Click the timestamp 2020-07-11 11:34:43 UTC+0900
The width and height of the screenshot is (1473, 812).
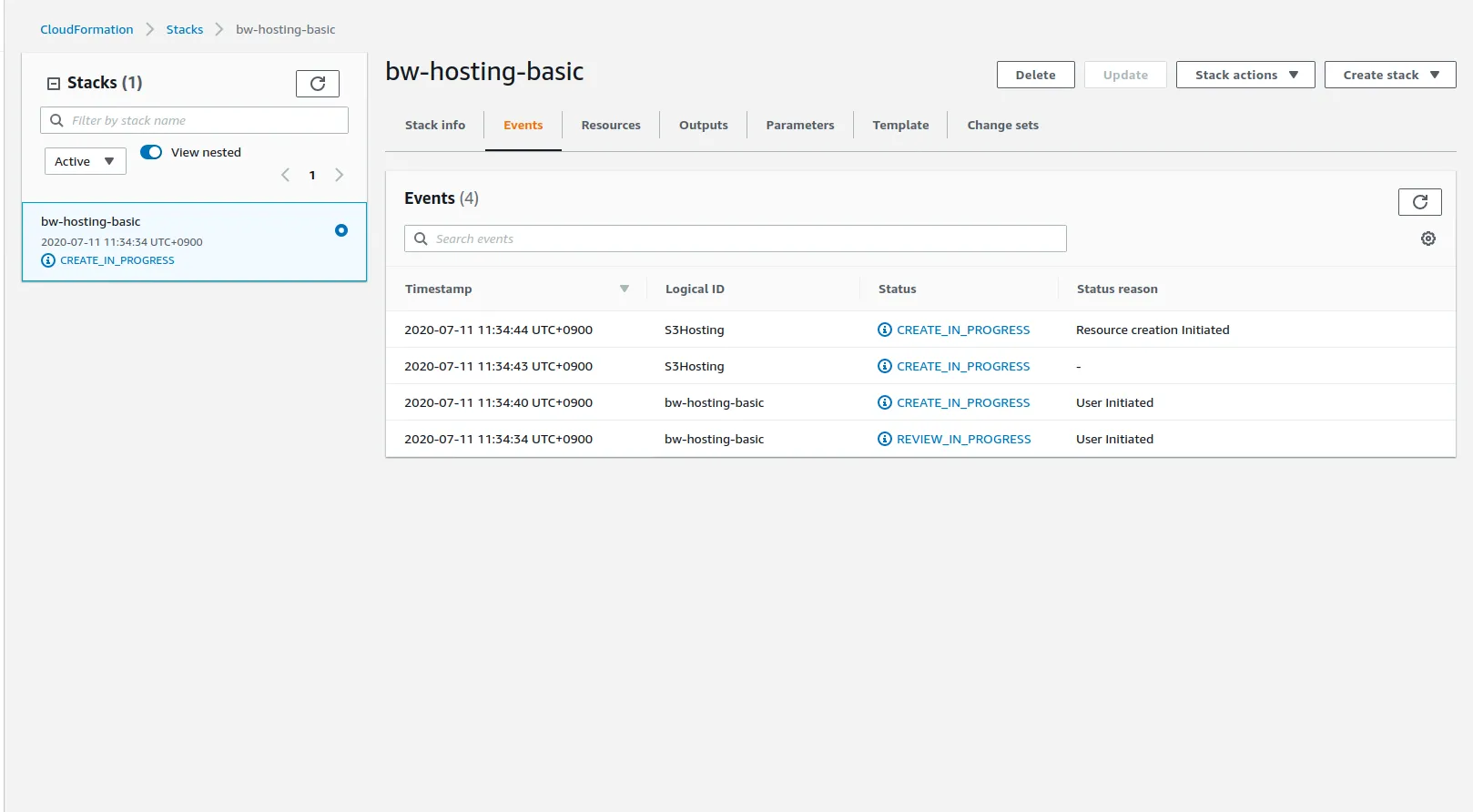pos(498,366)
